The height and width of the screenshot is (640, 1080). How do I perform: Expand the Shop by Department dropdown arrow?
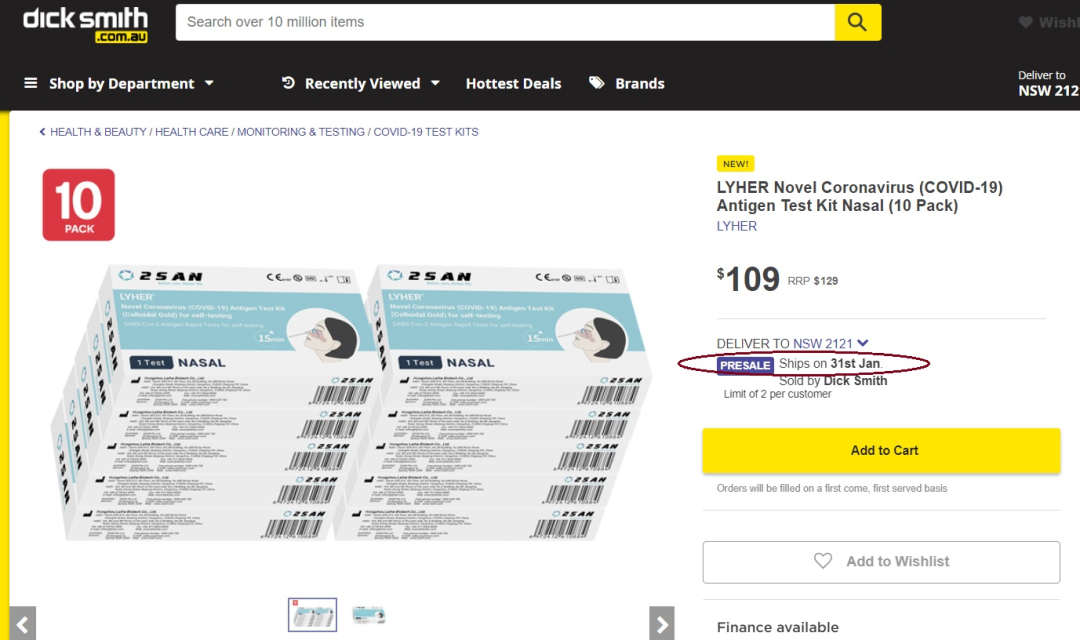209,83
